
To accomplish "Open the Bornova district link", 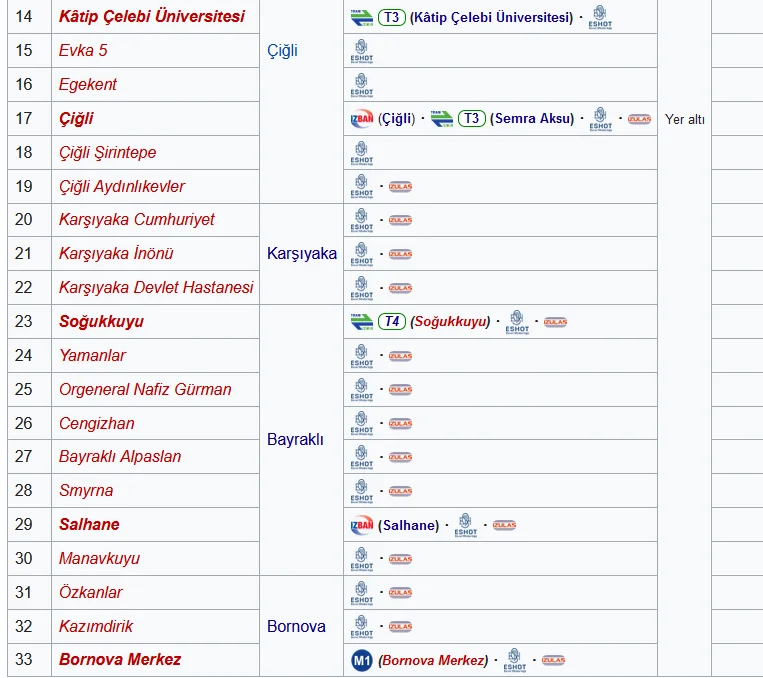I will tap(296, 627).
